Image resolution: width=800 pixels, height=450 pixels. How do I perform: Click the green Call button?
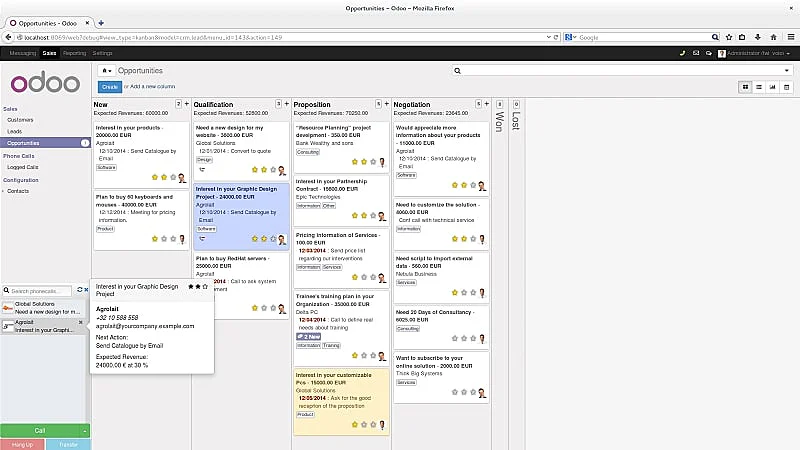(x=40, y=431)
